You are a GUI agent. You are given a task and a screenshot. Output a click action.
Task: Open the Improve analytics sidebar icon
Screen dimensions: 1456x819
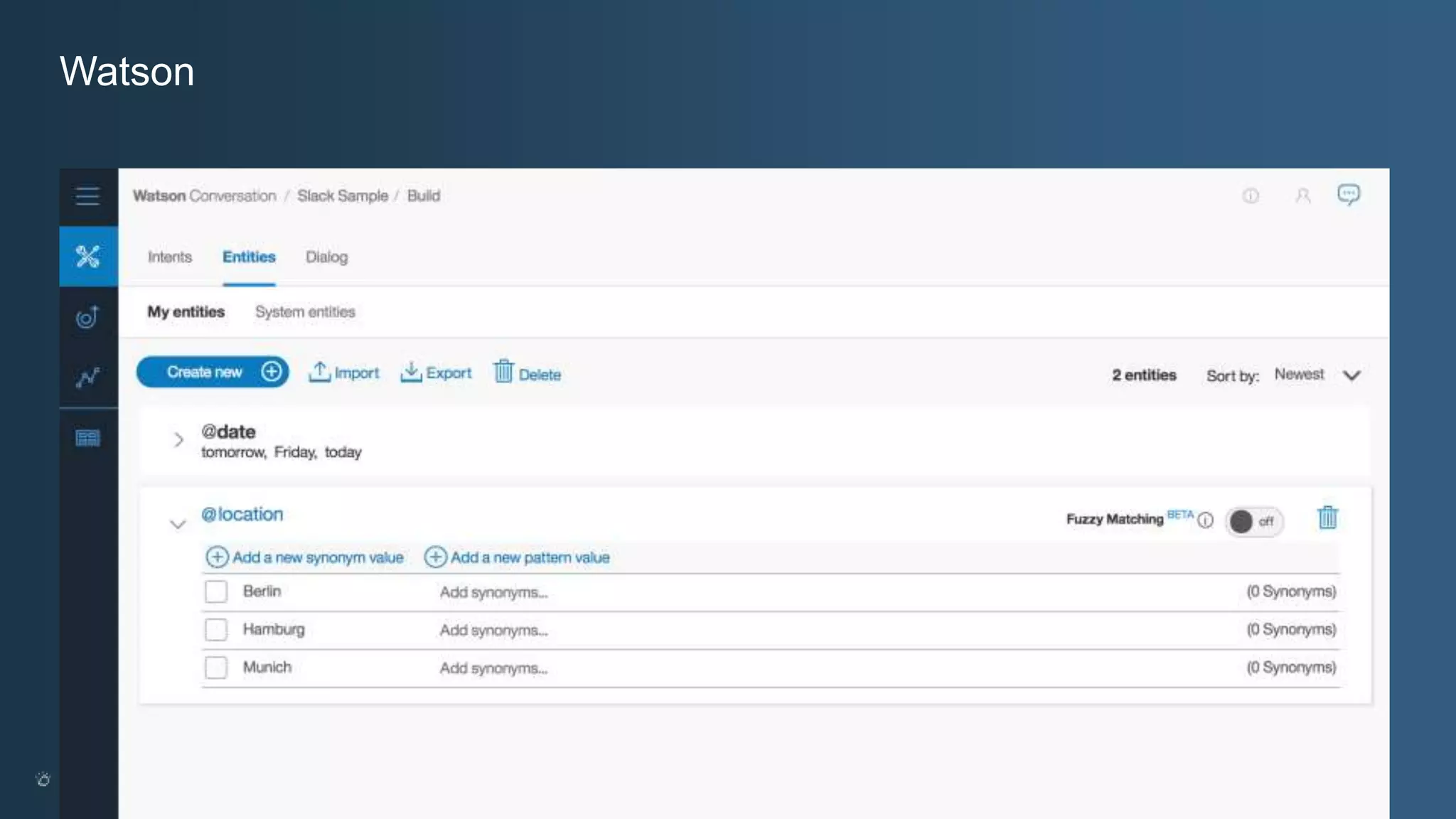coord(87,378)
